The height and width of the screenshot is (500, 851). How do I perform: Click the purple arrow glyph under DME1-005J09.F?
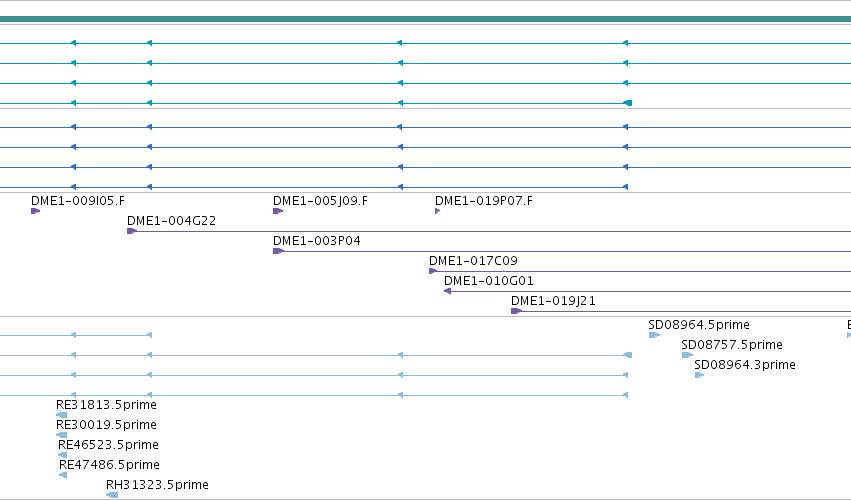[x=278, y=211]
